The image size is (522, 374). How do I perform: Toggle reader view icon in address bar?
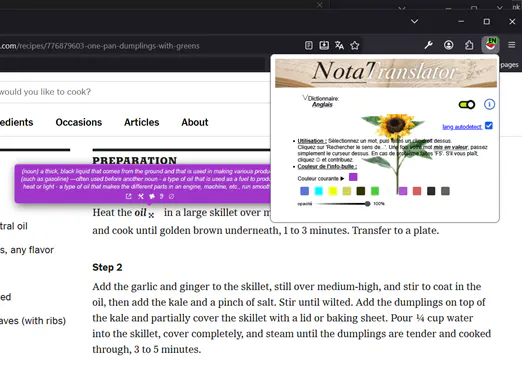point(309,45)
